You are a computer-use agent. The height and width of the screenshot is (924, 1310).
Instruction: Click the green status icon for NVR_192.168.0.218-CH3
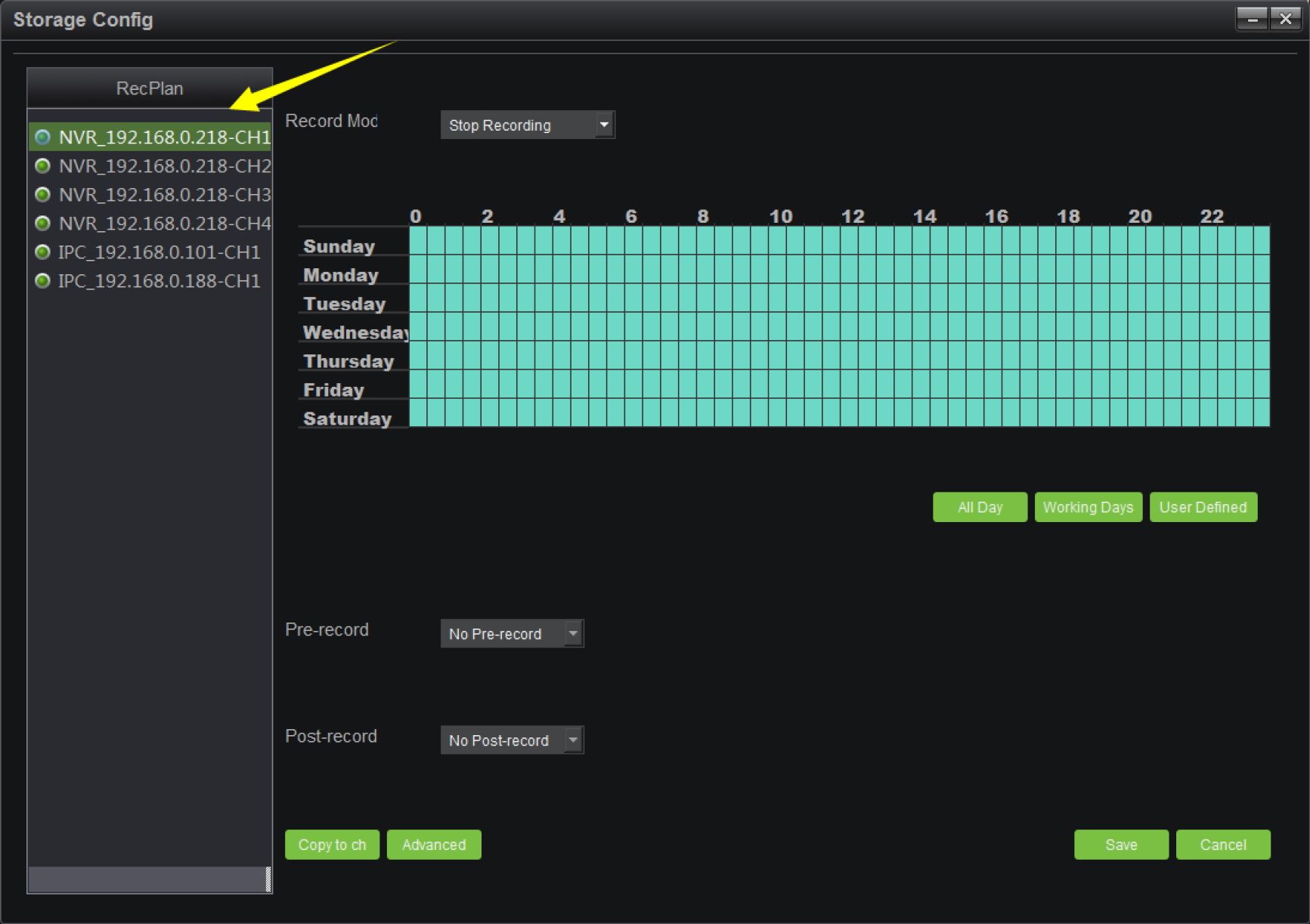pos(43,194)
